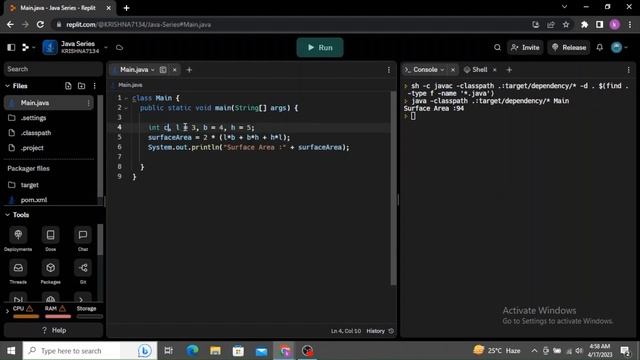Open the workspace search magnifier icon
640x360 pixels.
click(497, 47)
